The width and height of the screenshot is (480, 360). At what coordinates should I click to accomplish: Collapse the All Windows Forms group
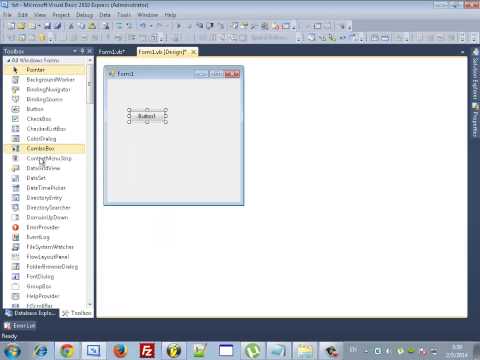(9, 60)
